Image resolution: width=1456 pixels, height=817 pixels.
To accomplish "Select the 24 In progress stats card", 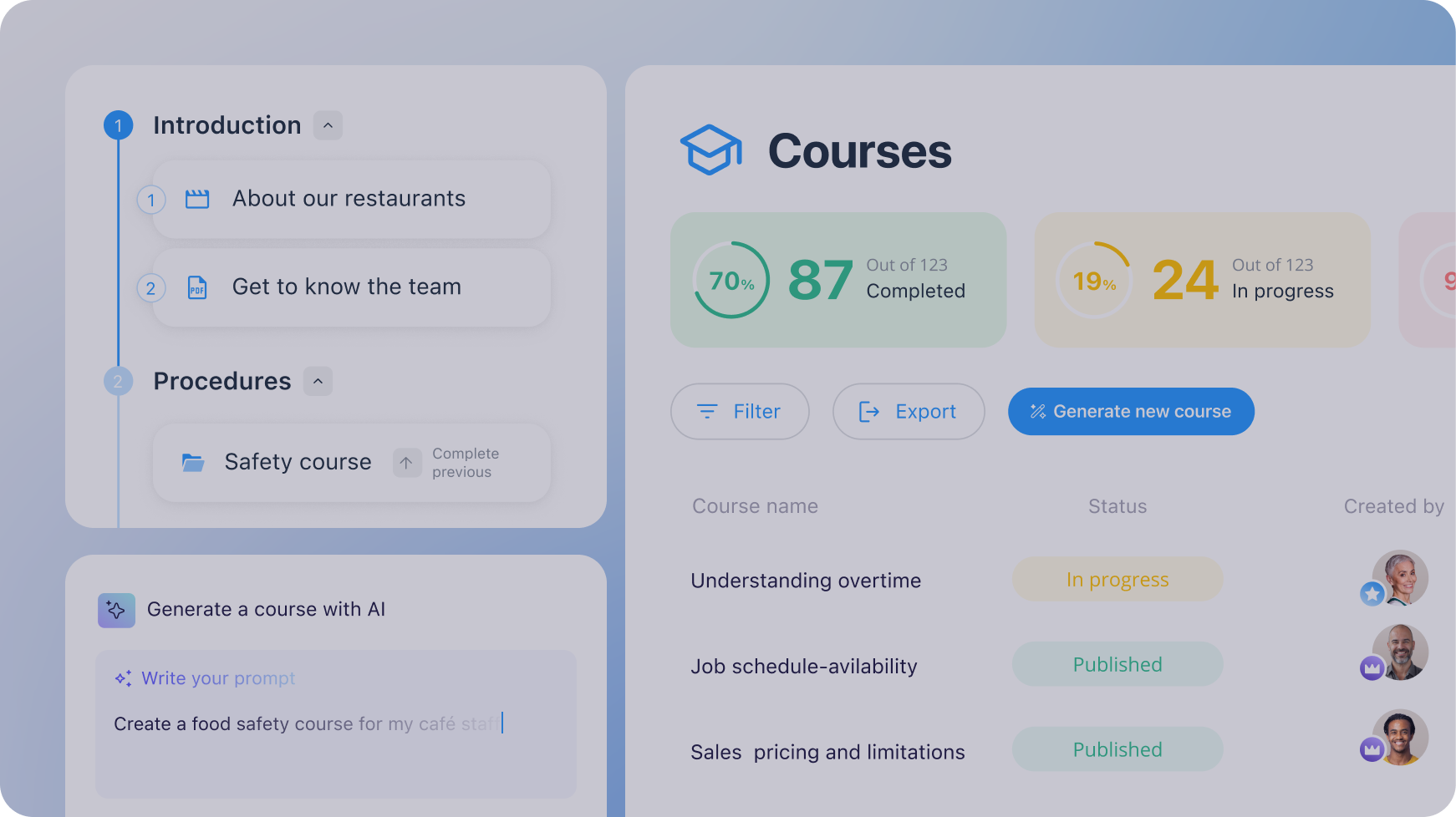I will click(1202, 280).
